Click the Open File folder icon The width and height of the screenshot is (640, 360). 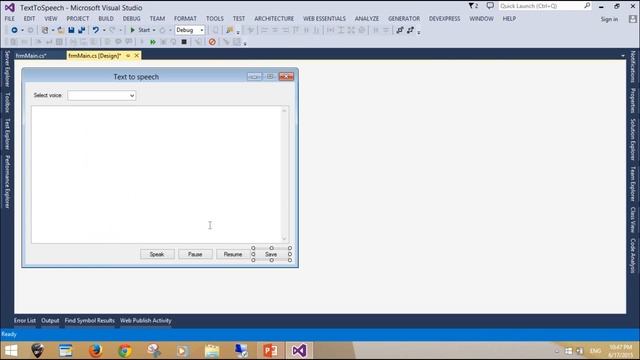click(60, 30)
